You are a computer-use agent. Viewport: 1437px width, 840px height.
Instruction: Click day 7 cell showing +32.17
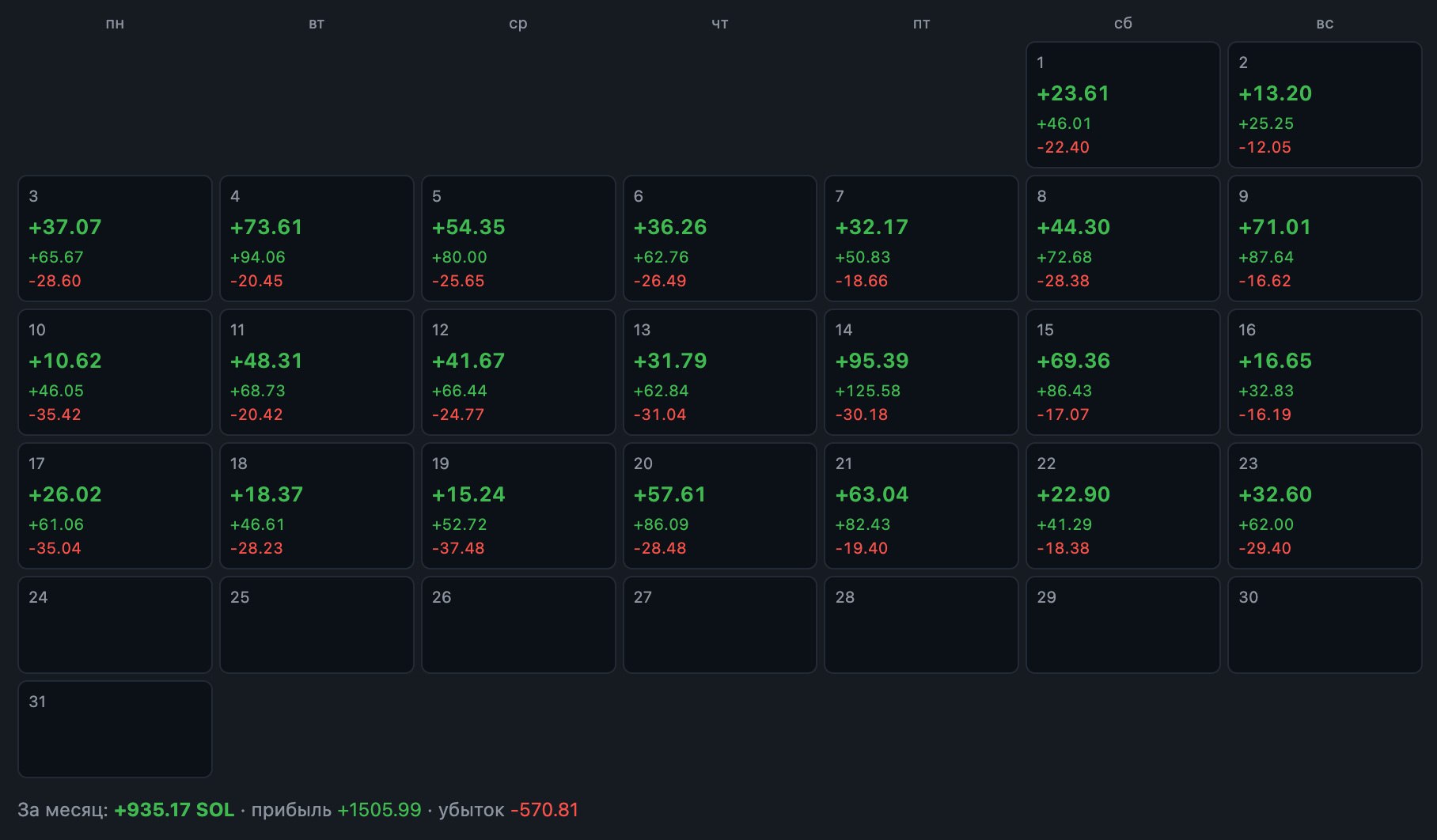point(921,238)
